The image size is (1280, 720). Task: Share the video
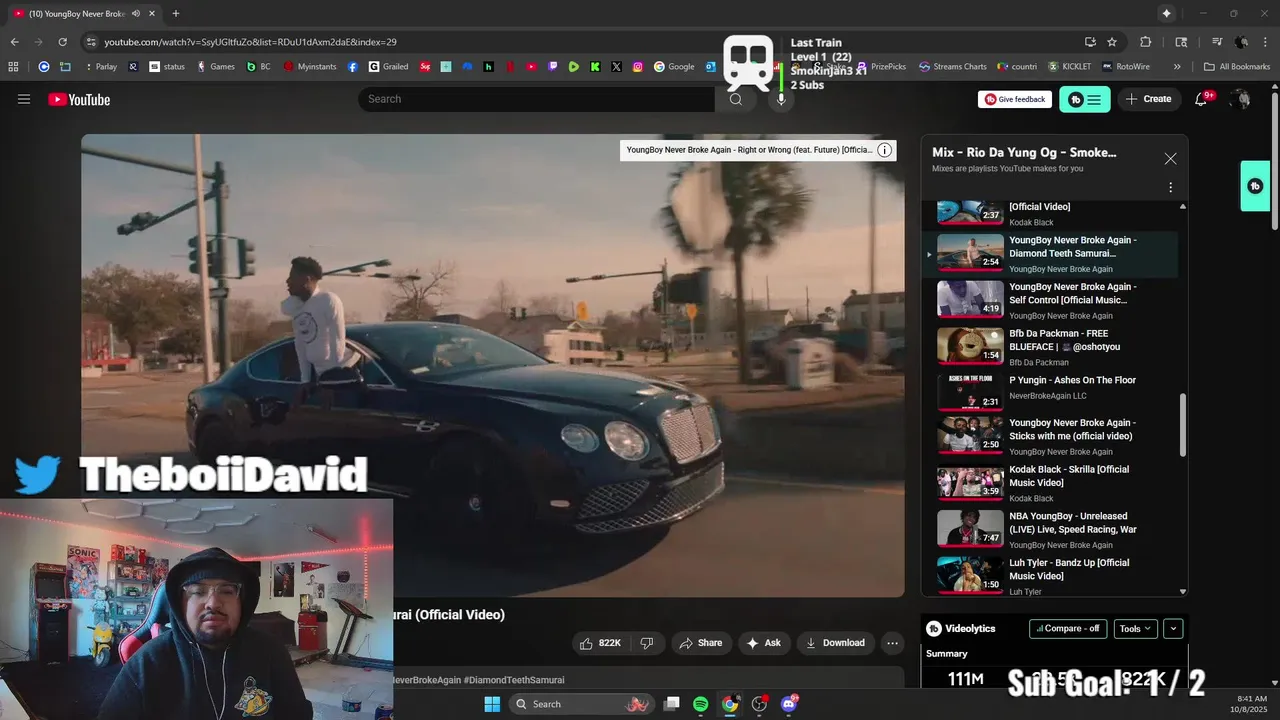[700, 643]
